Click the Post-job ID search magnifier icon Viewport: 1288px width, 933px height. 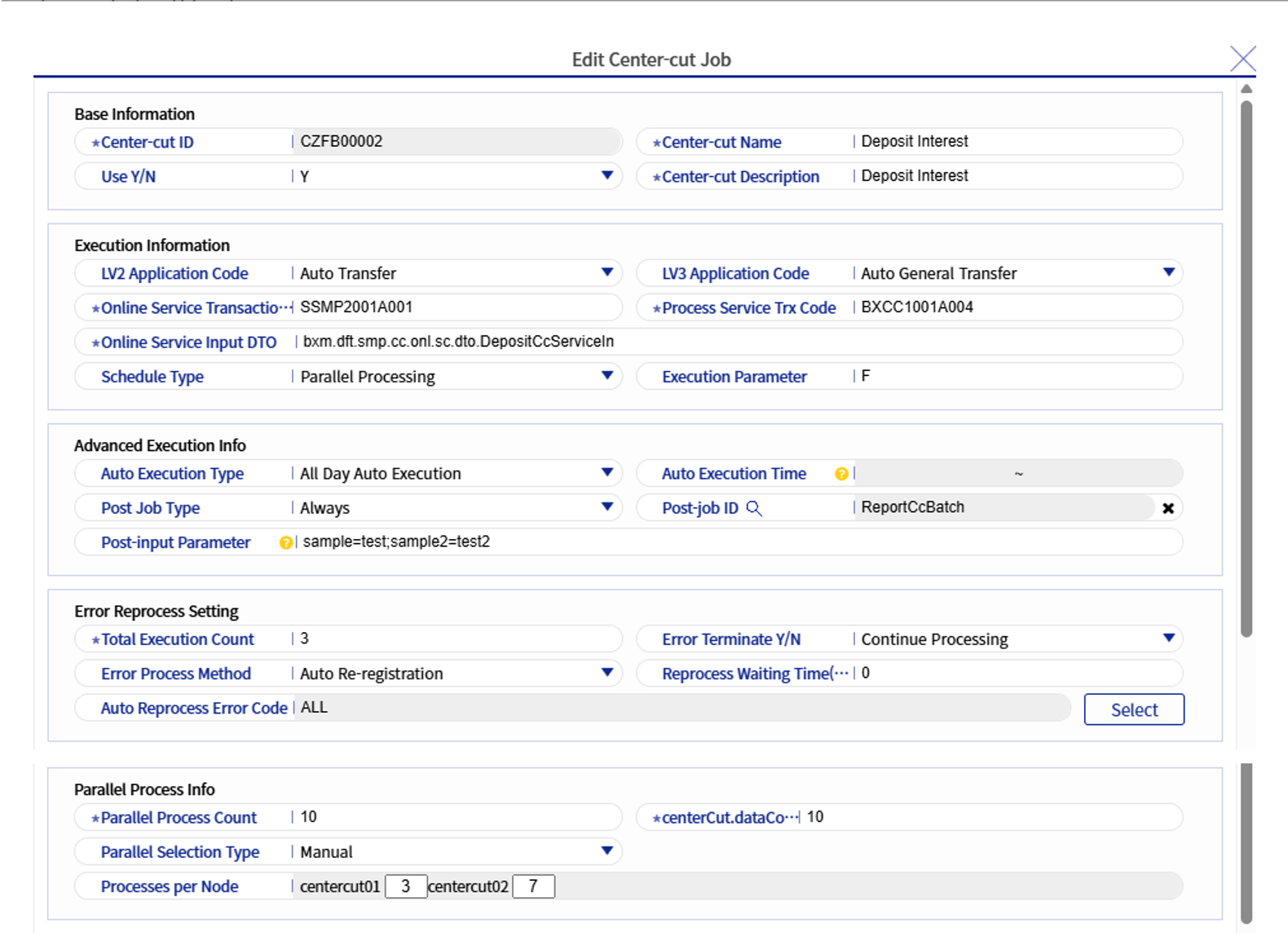click(754, 508)
